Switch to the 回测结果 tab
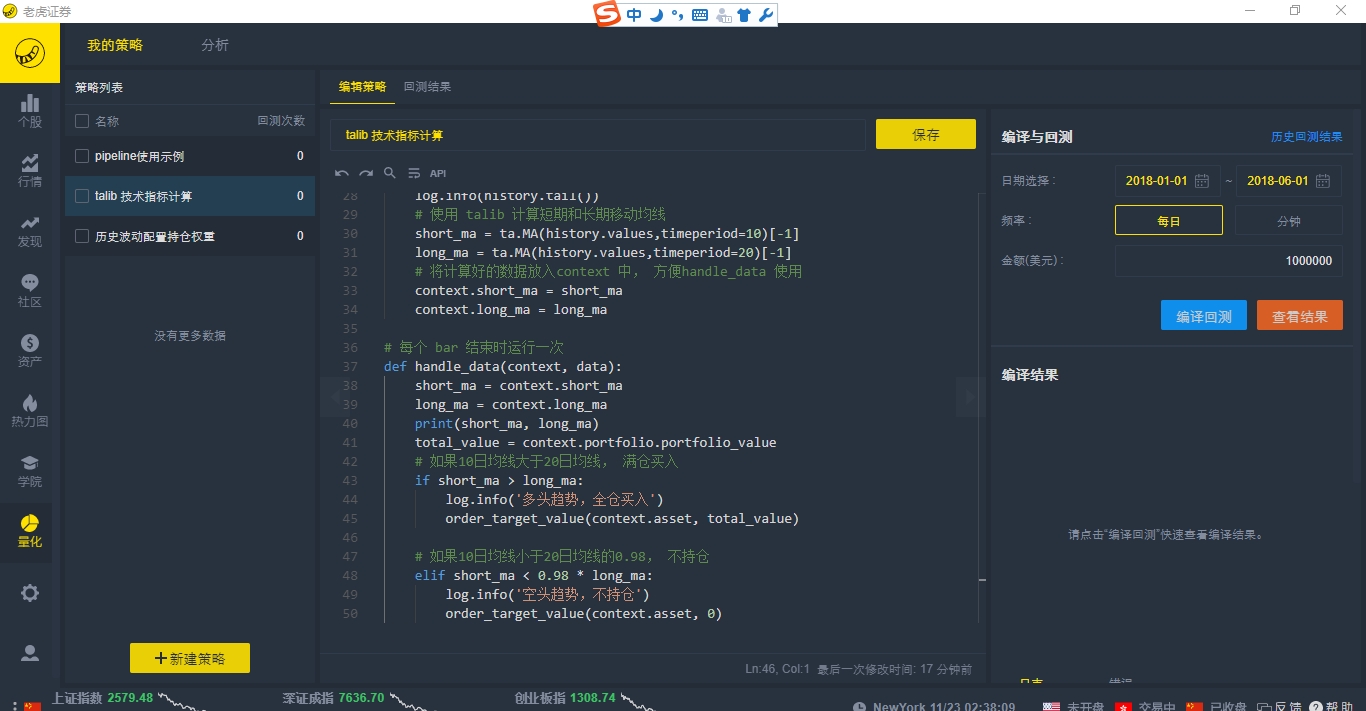 [x=427, y=87]
